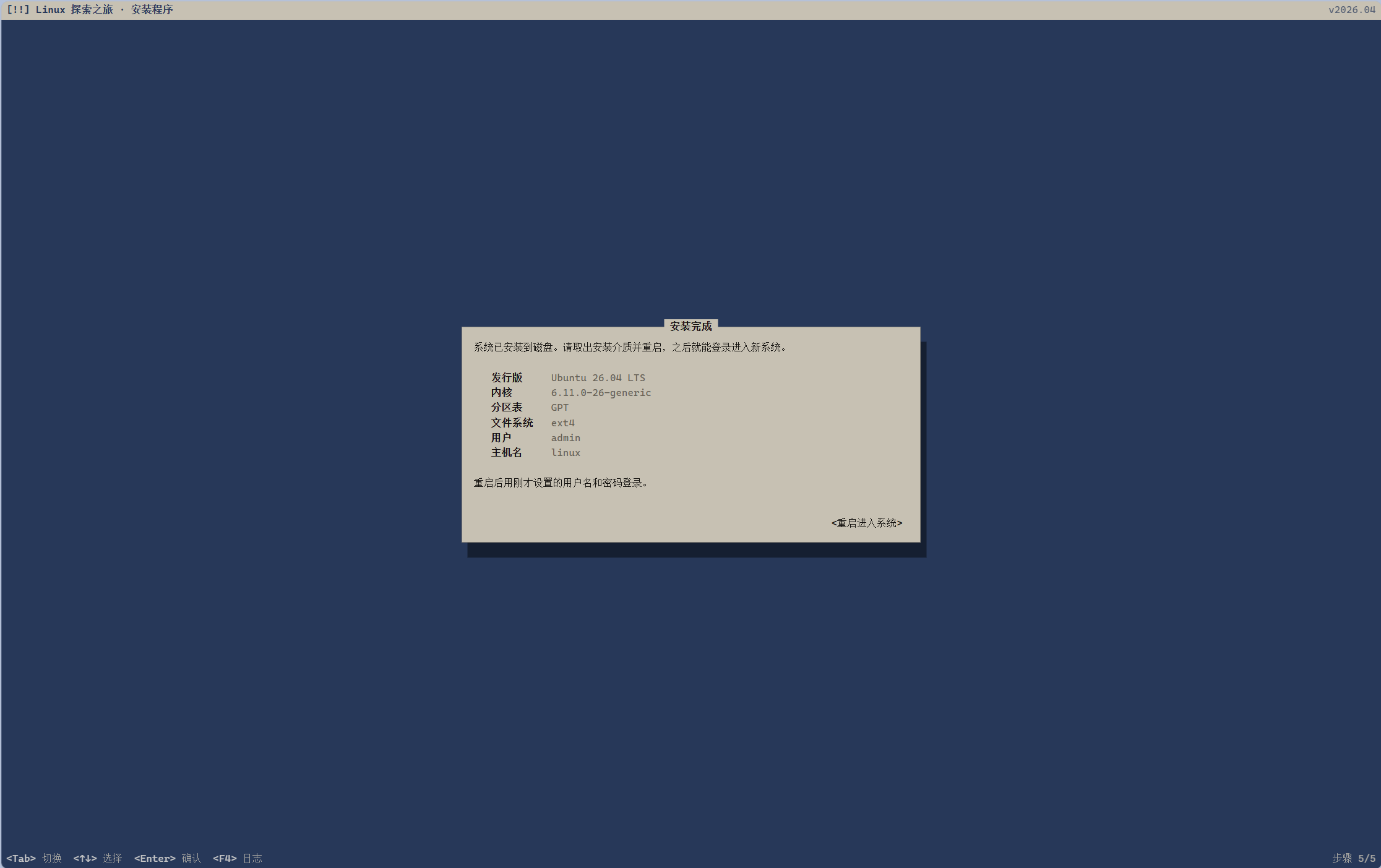Click the <↑↓> 选择 hint
This screenshot has height=868, width=1381.
point(98,858)
